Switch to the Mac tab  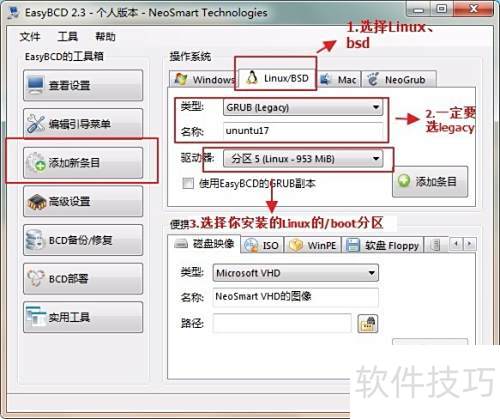(x=339, y=79)
